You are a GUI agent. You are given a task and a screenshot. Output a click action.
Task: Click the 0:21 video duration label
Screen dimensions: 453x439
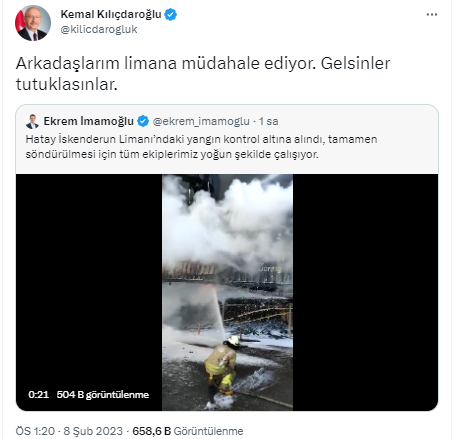[39, 395]
